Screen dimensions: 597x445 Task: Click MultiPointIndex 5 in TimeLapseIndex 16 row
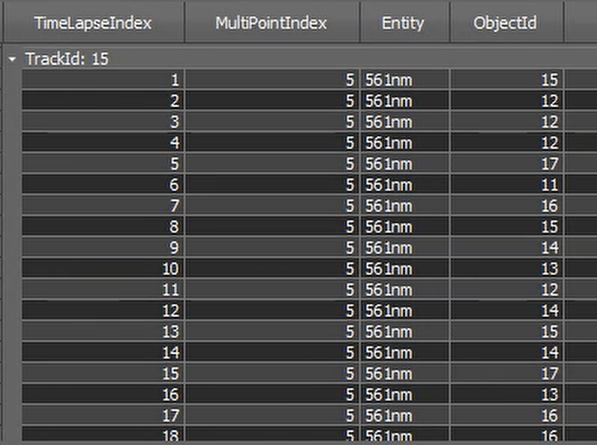tap(272, 394)
